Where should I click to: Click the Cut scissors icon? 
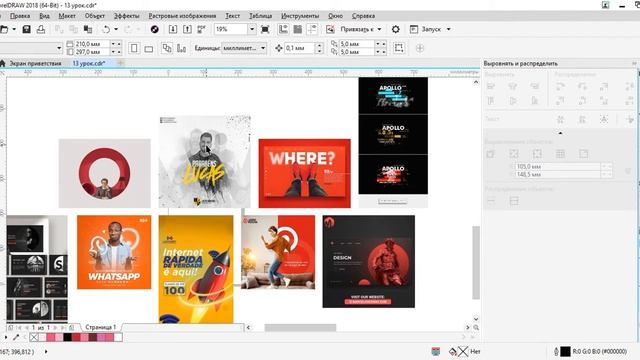click(x=59, y=29)
